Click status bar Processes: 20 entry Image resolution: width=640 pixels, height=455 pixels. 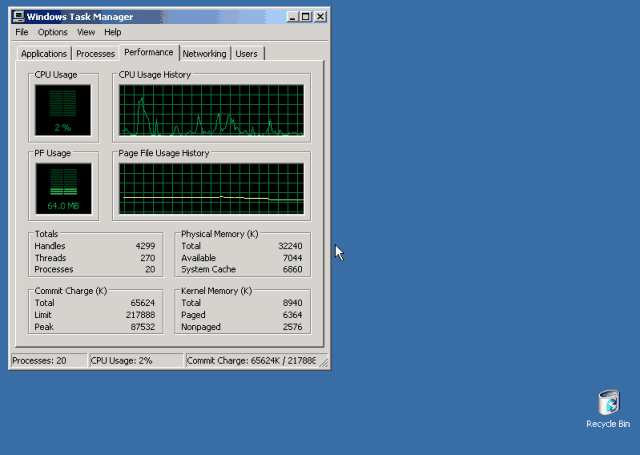coord(49,361)
